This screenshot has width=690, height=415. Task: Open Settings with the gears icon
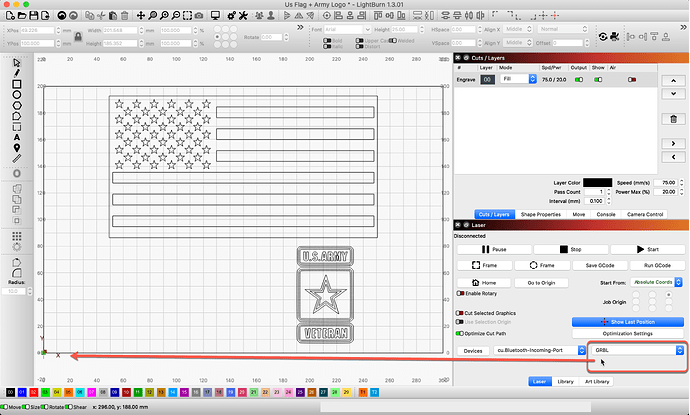click(x=231, y=15)
